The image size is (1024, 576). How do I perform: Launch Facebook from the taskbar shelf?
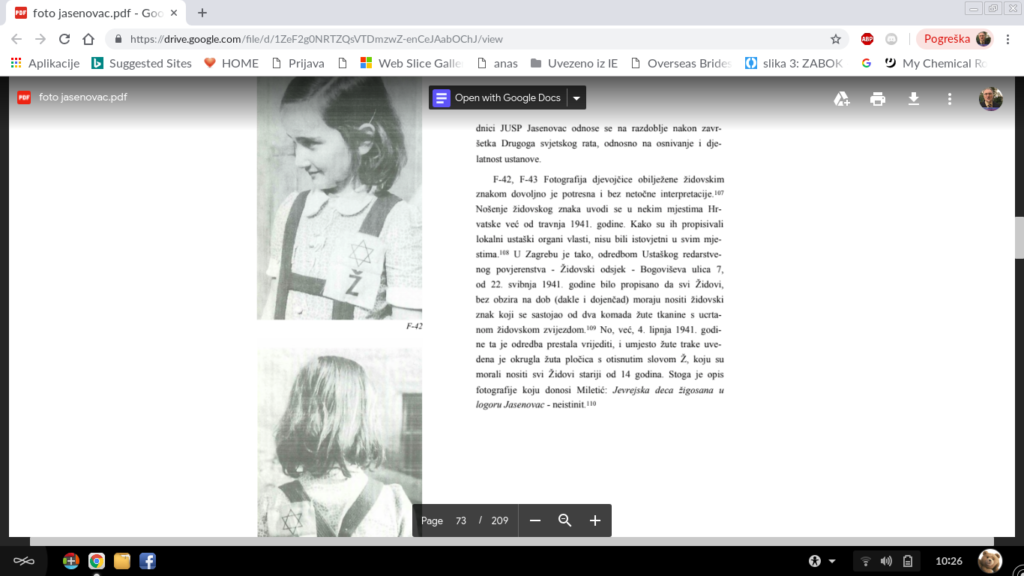[x=147, y=560]
